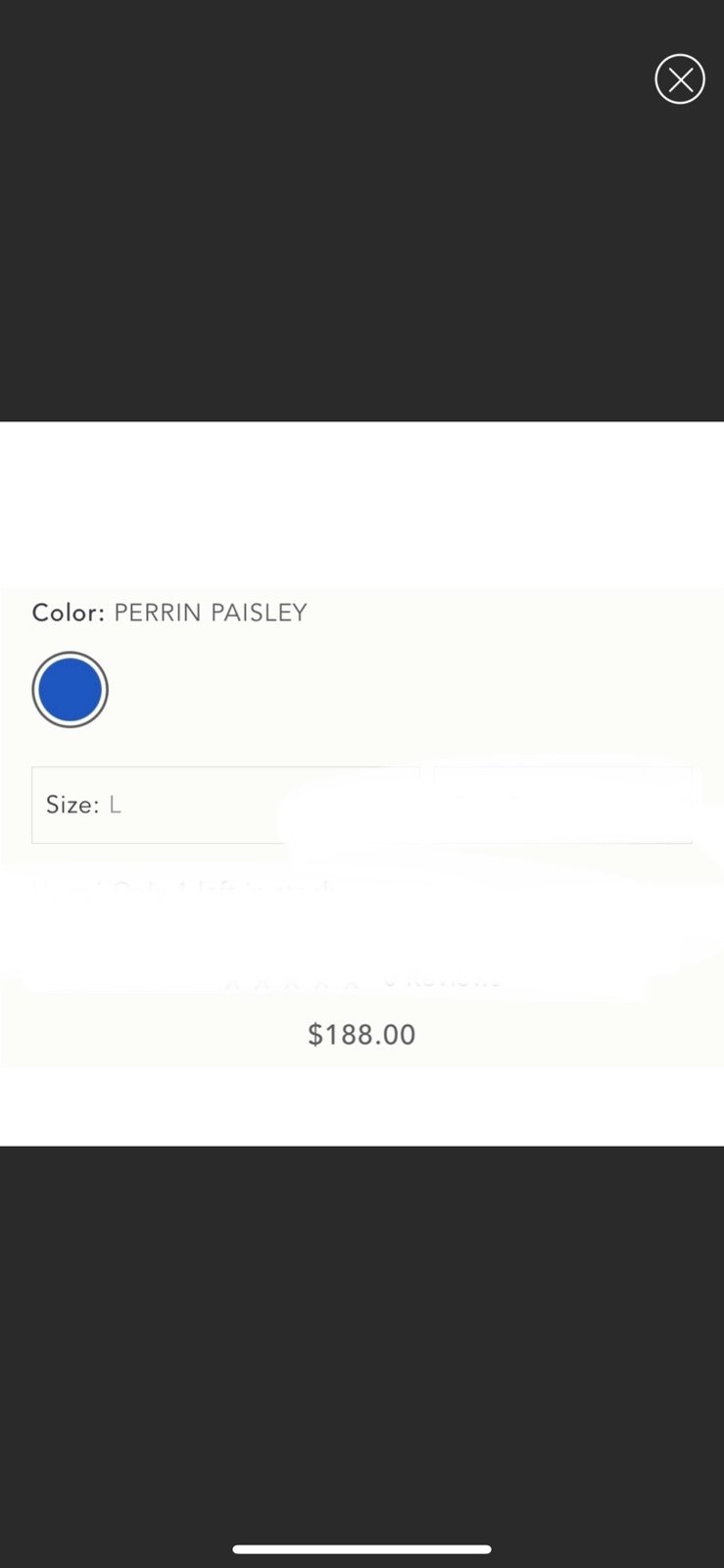
Task: Open the Size: L dropdown
Action: point(226,805)
